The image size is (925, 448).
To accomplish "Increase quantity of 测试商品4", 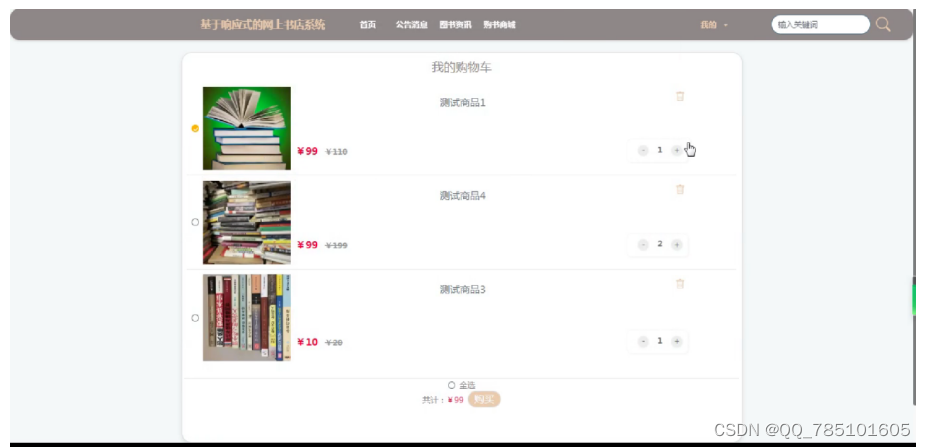I will (x=677, y=244).
